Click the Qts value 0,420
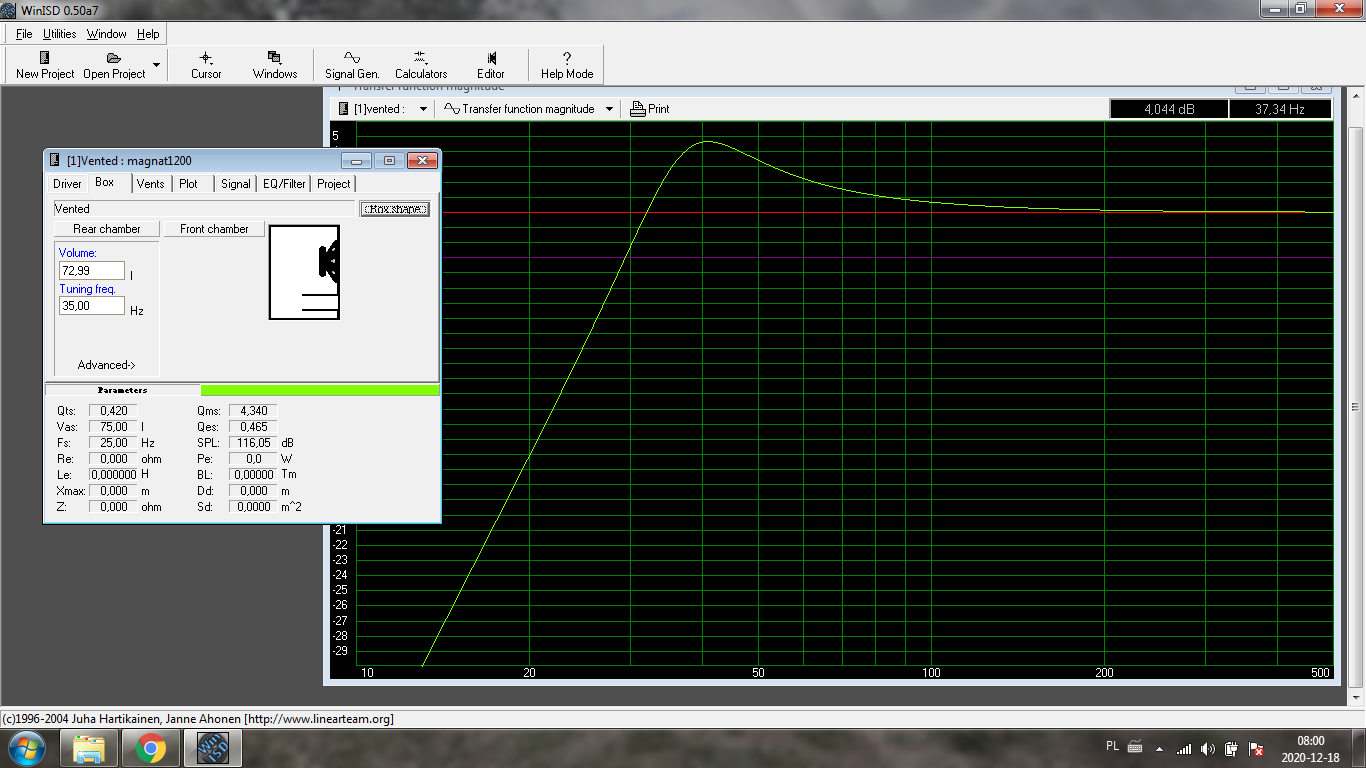This screenshot has width=1366, height=768. (x=114, y=411)
